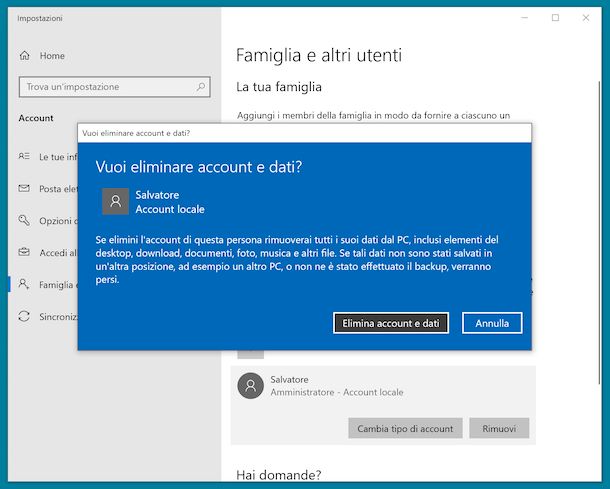The height and width of the screenshot is (489, 610).
Task: Open Cambia tipo di account for Salvatore
Action: [x=405, y=428]
